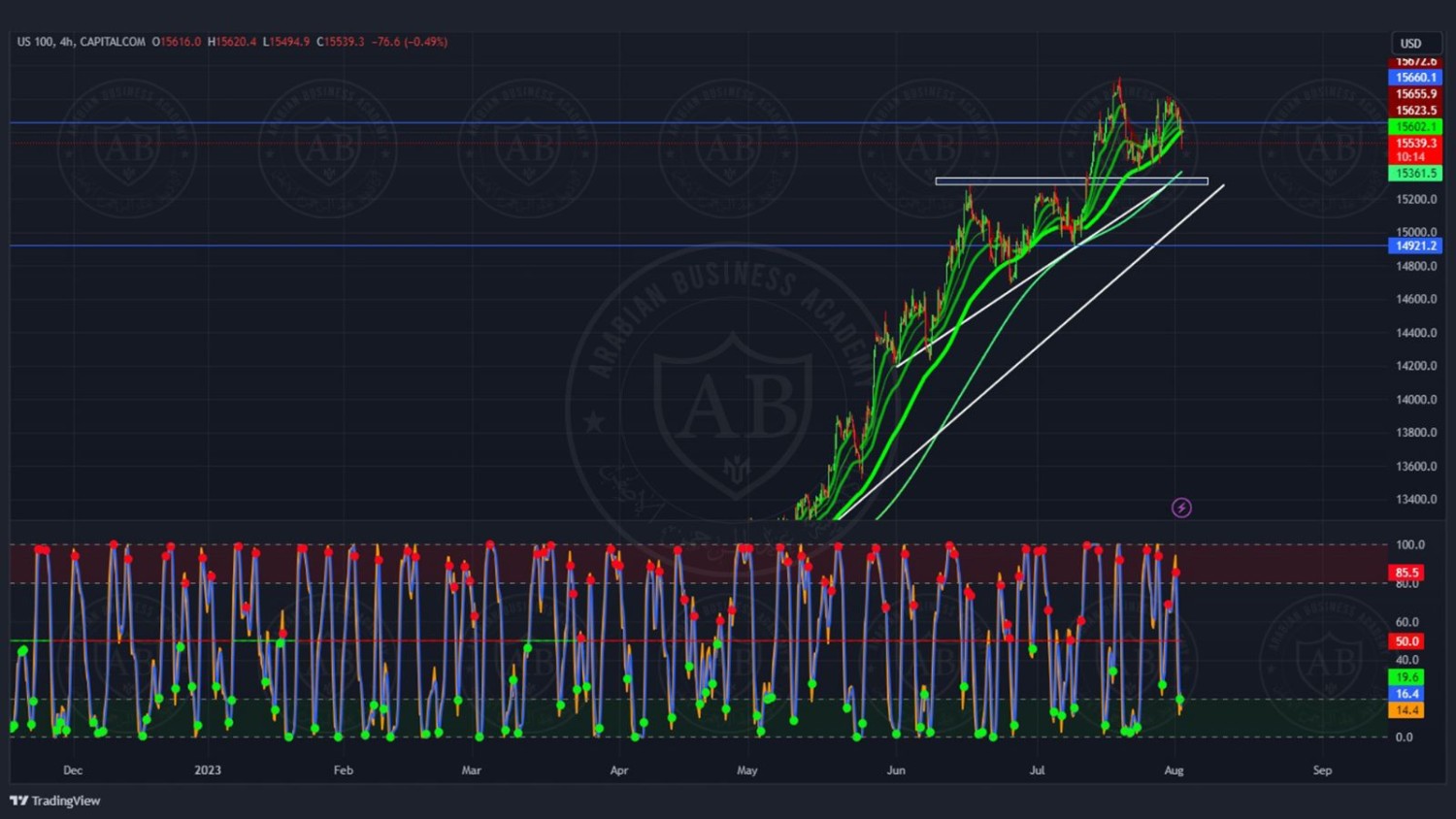
Task: Click the red 85.5 oscillator value label
Action: tap(1406, 573)
